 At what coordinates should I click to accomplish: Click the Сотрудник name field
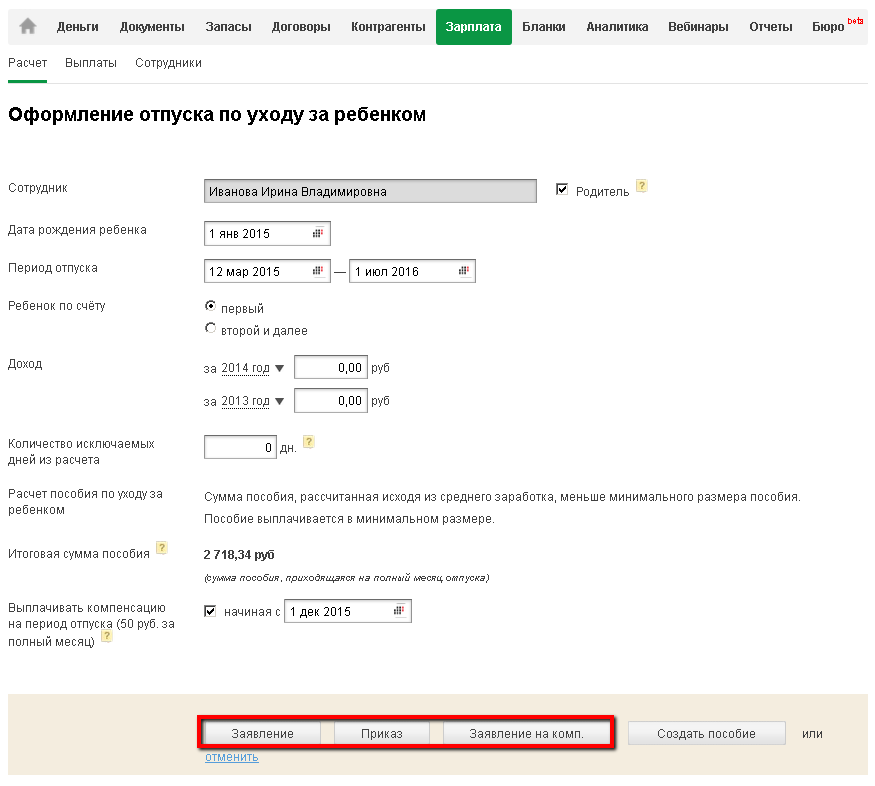point(370,191)
